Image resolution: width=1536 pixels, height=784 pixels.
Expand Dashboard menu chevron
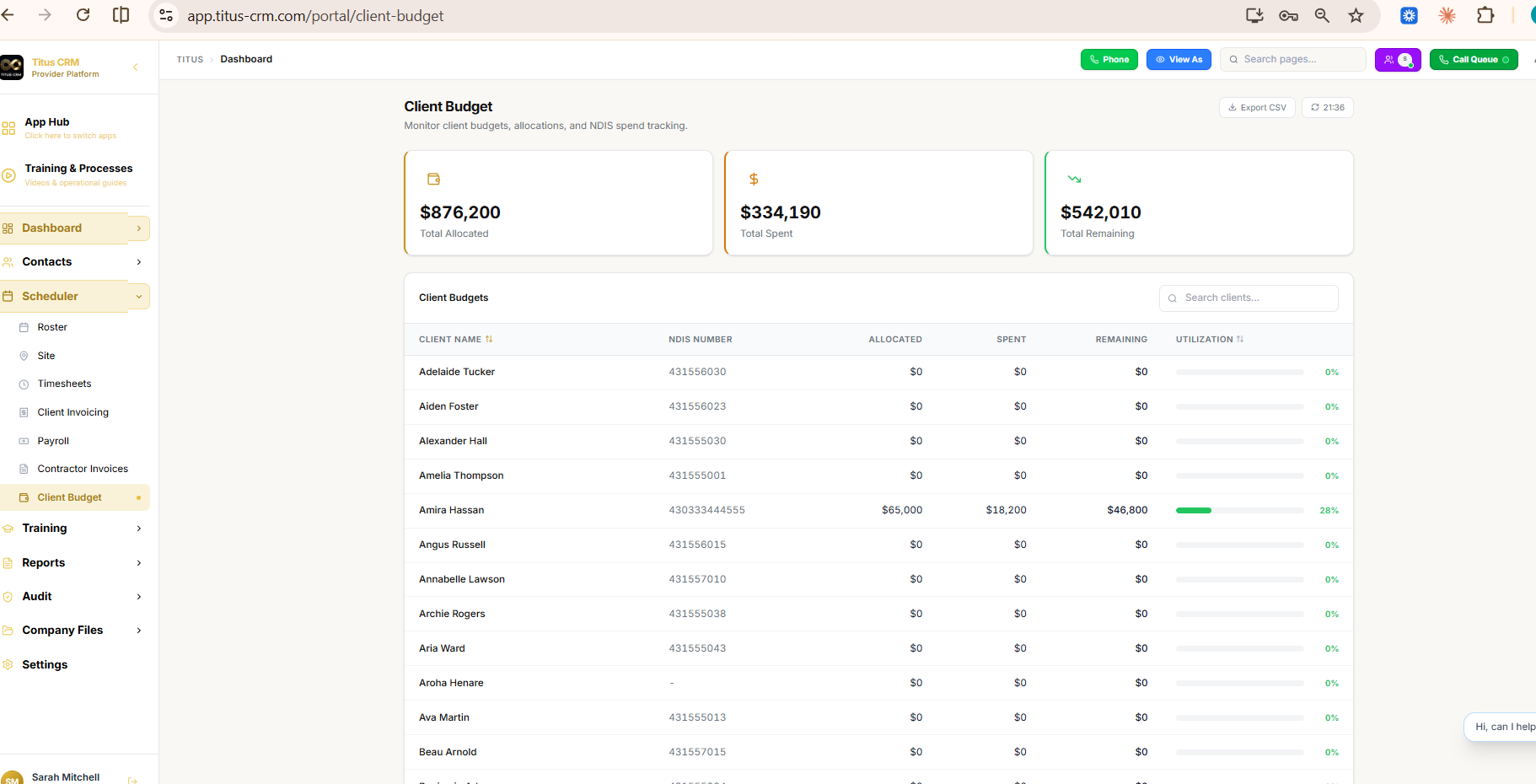pyautogui.click(x=139, y=228)
